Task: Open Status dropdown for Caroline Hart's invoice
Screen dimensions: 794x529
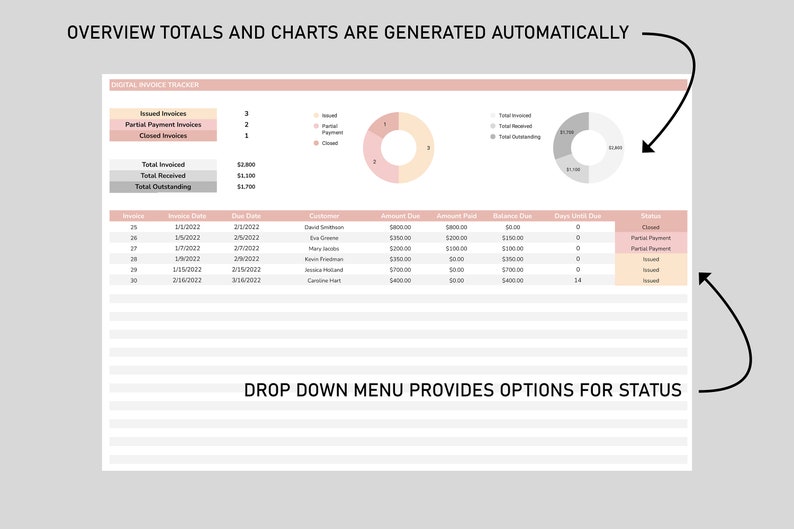Action: tap(651, 280)
